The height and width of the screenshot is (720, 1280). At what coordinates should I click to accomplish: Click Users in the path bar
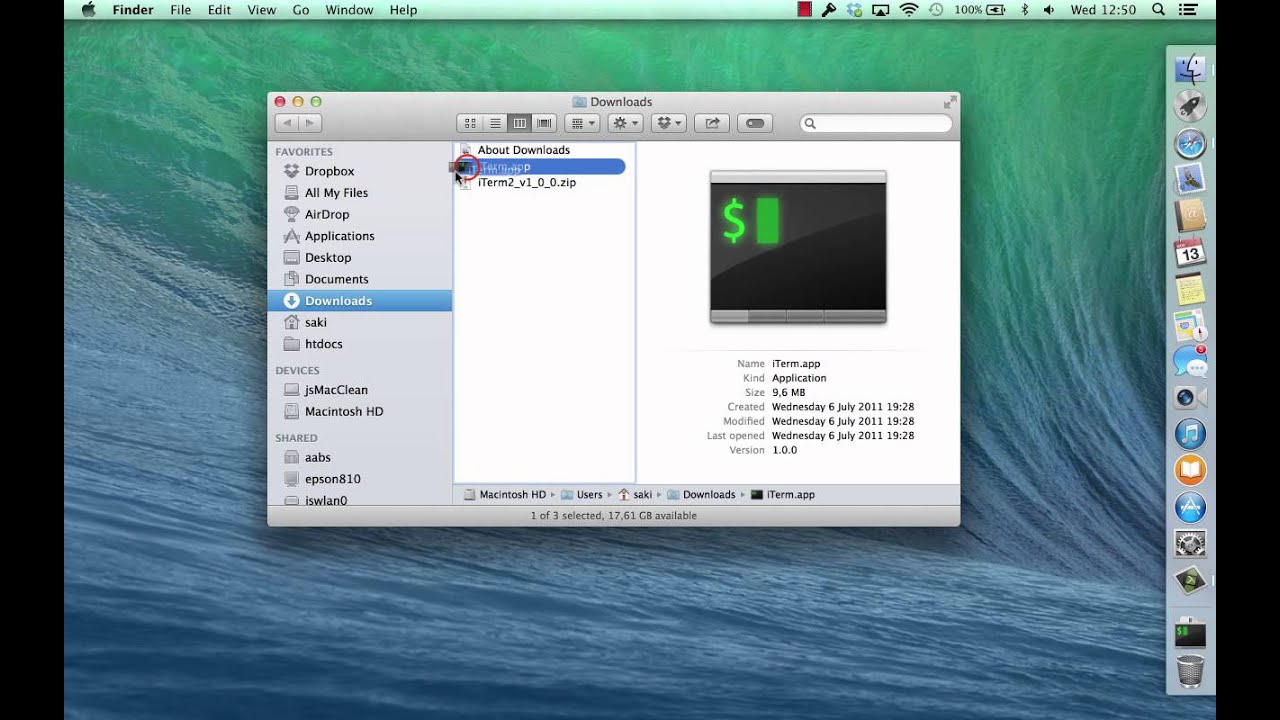click(582, 495)
